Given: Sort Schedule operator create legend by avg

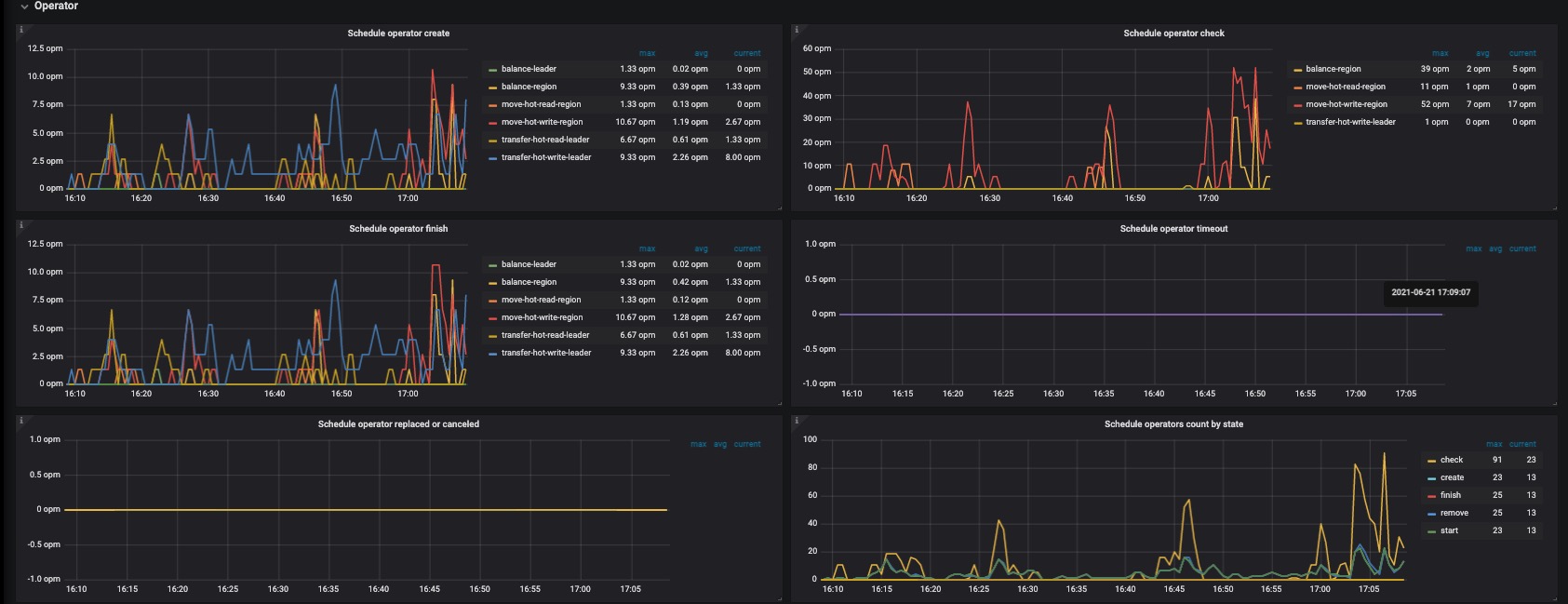Looking at the screenshot, I should click(x=701, y=53).
